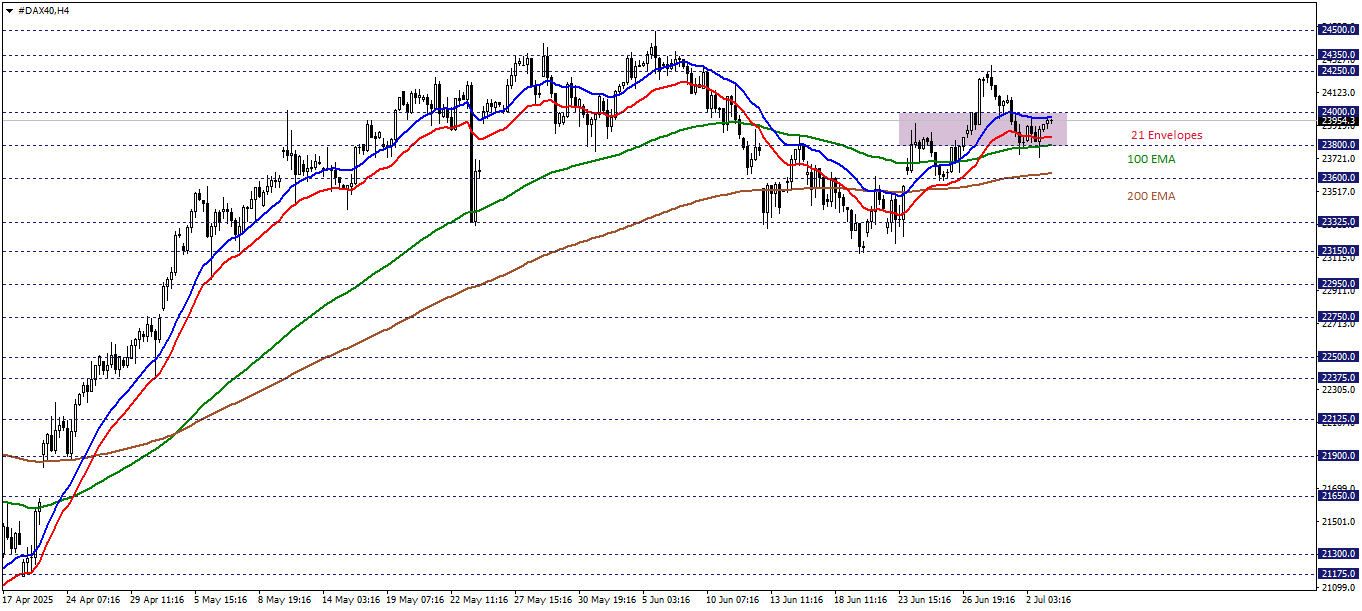1362x611 pixels.
Task: Select the 23600.0 price level label
Action: [1338, 178]
